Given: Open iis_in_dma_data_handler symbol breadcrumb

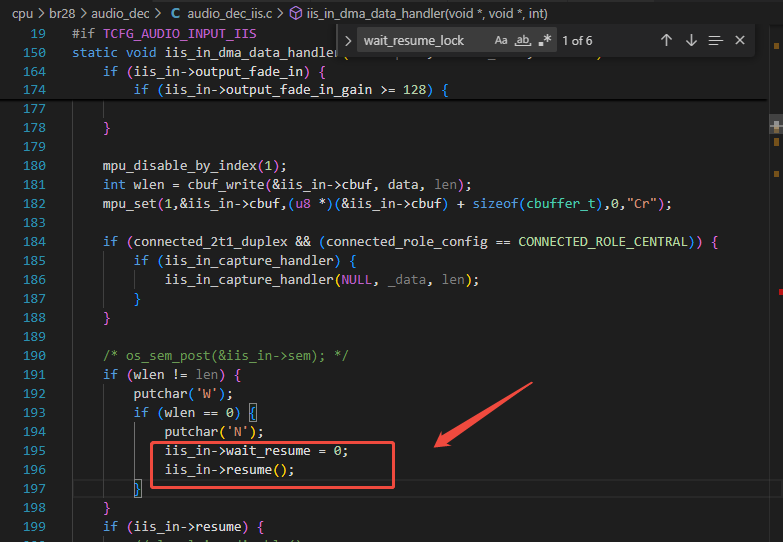Looking at the screenshot, I should click(427, 13).
